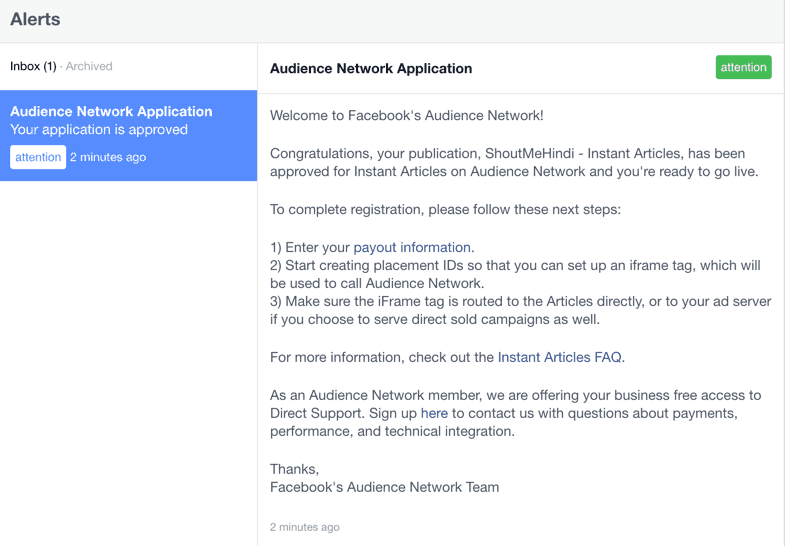Click the '2 minutes ago' timestamp in the alert list

point(108,157)
